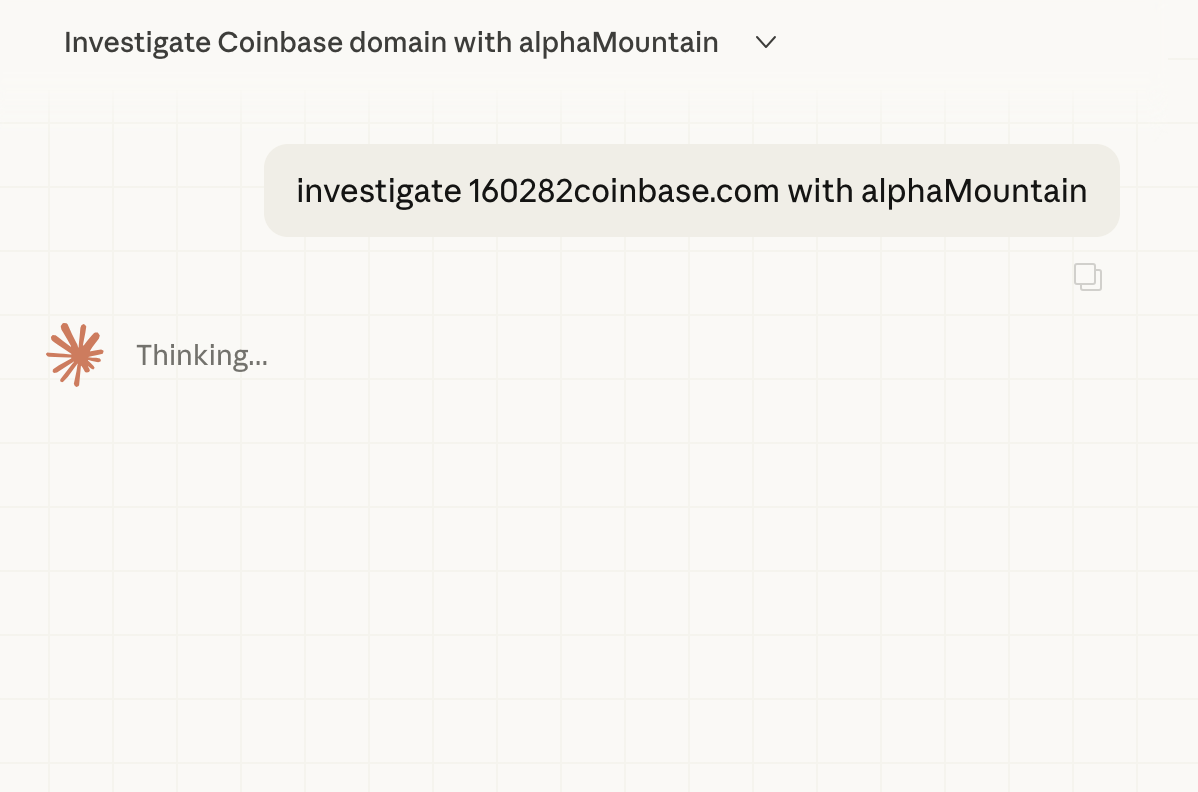Click "alphaMountain" in the message bubble
The image size is (1198, 792).
click(x=974, y=190)
